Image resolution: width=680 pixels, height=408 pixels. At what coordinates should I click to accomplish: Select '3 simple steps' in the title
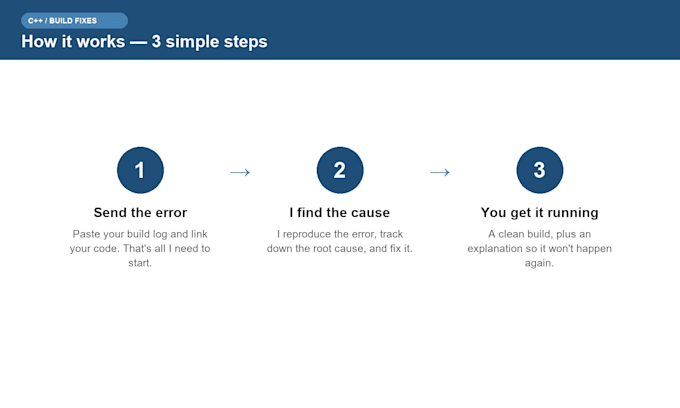(209, 42)
